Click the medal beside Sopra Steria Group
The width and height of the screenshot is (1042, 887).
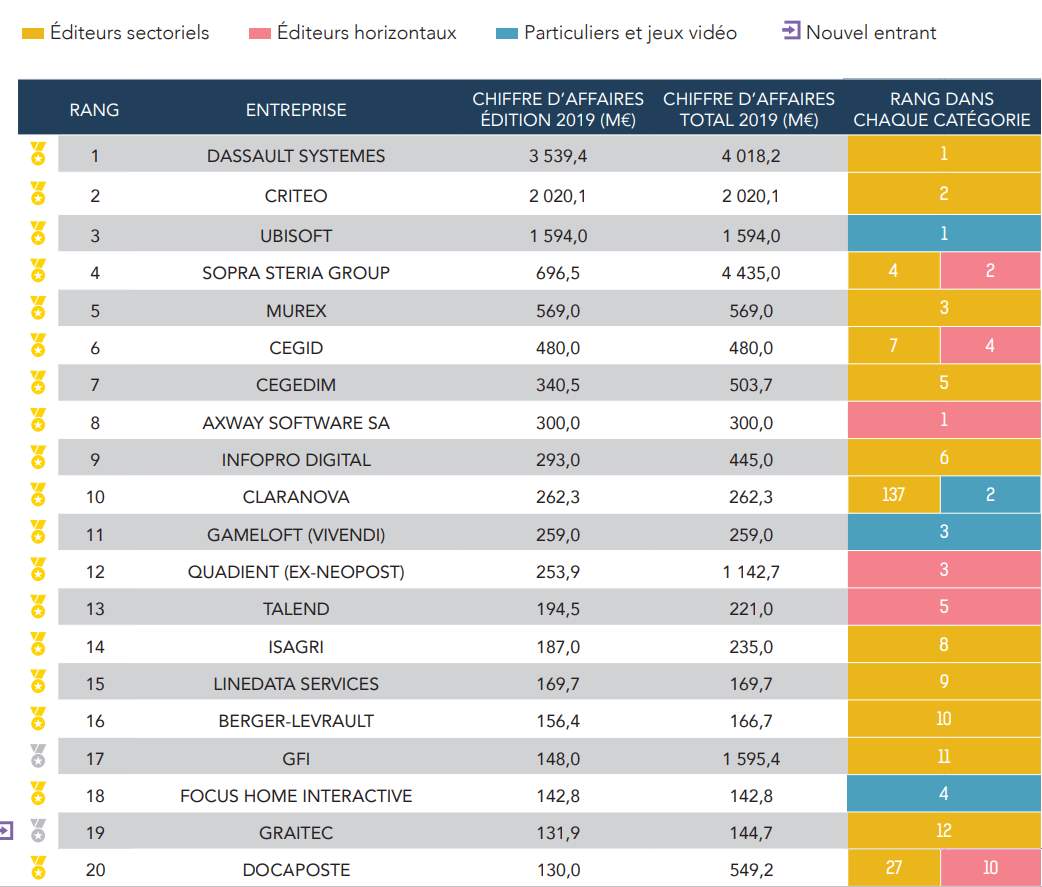coord(39,270)
